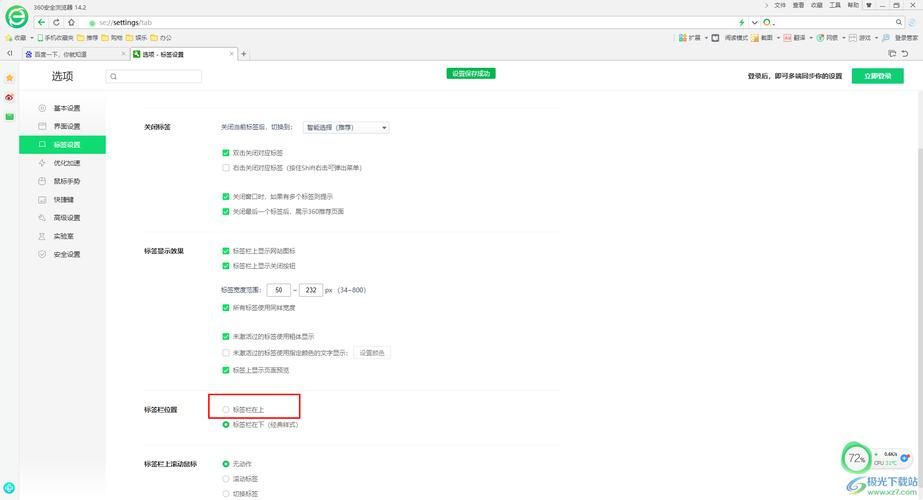Open the 工具 menu in title bar

point(834,5)
